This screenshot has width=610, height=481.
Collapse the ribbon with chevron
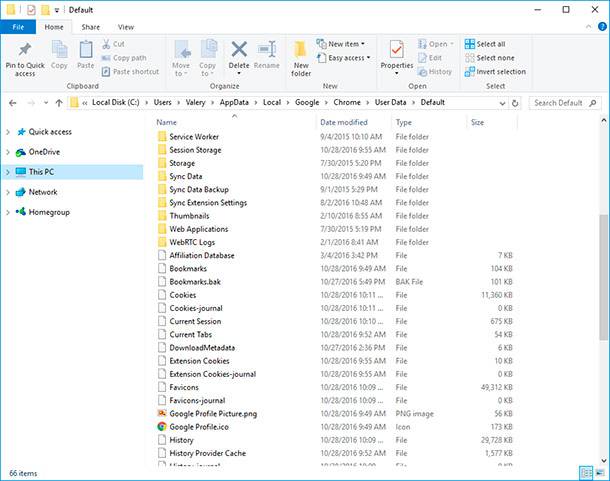[x=588, y=27]
